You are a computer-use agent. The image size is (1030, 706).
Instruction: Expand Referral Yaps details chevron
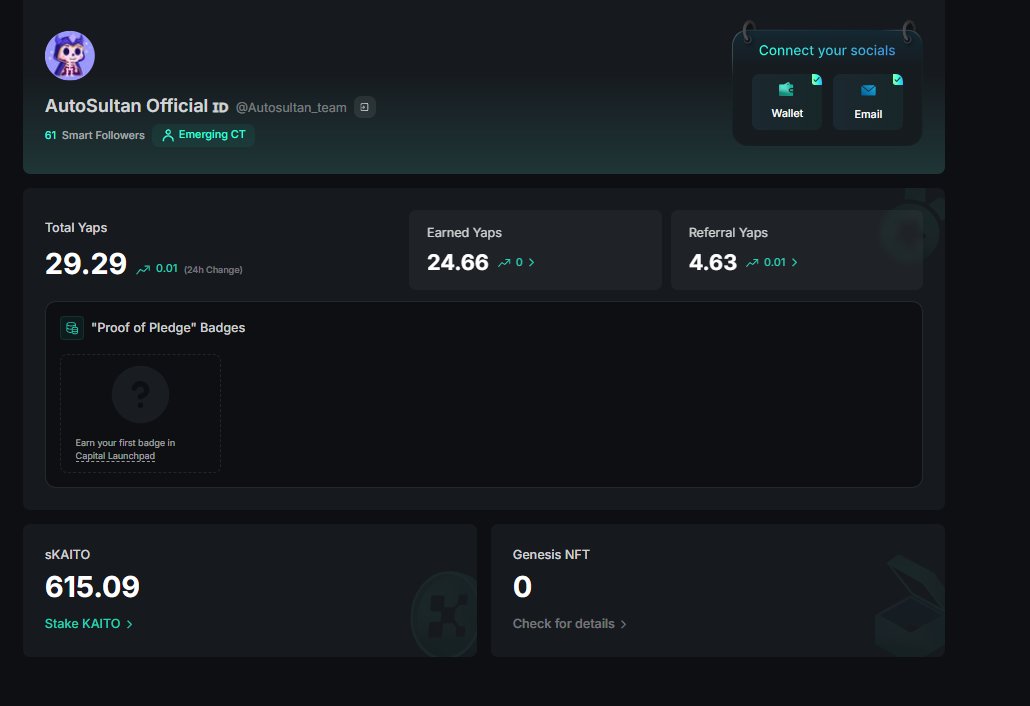[x=794, y=263]
